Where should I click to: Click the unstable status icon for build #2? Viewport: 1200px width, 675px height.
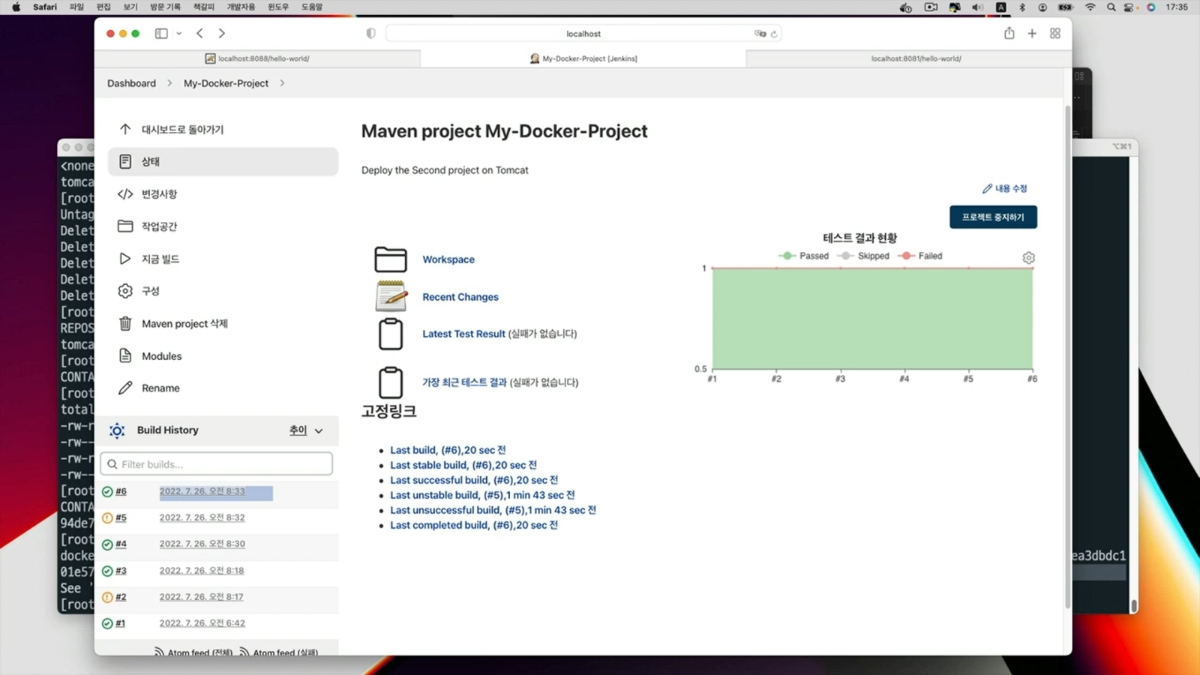(x=107, y=597)
